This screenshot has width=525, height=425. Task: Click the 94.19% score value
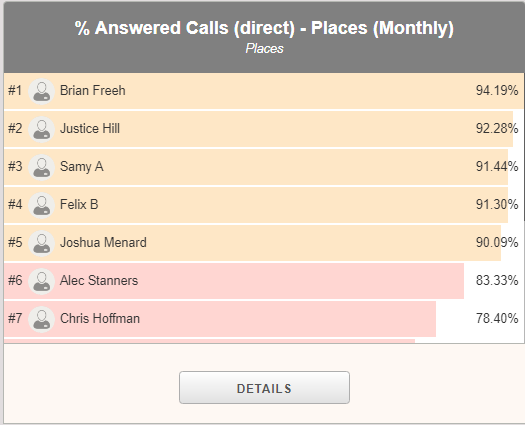[497, 90]
